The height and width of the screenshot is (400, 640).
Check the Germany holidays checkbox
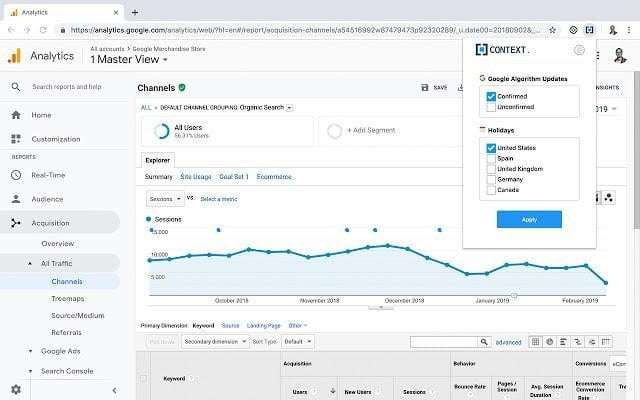click(491, 180)
